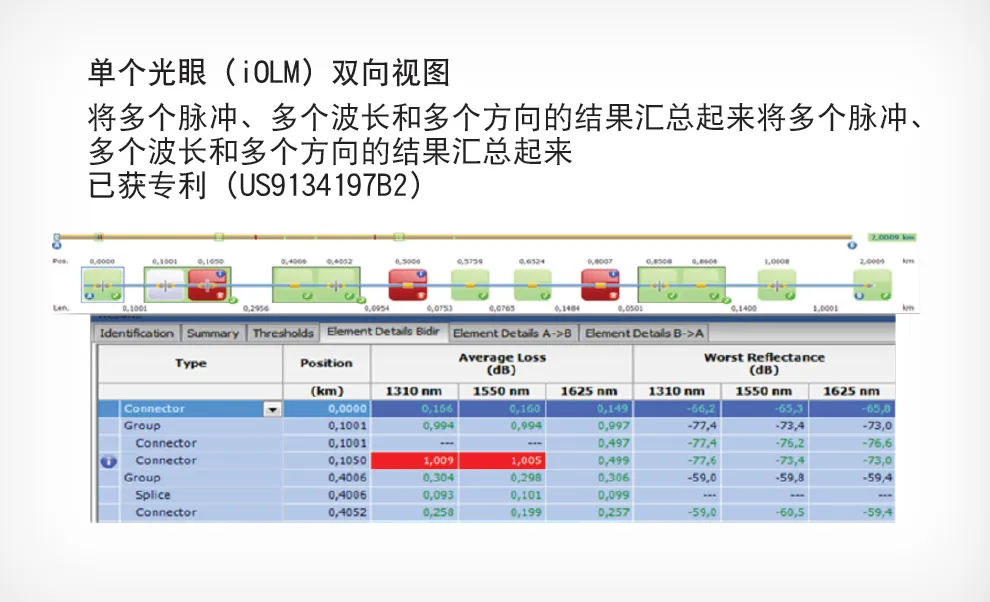This screenshot has height=602, width=990.
Task: Click the 0,2956 length label
Action: point(256,308)
